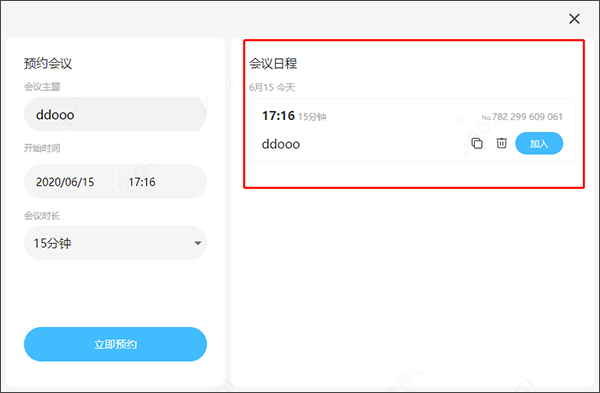
Task: Click the 会议时长 label
Action: tap(42, 216)
